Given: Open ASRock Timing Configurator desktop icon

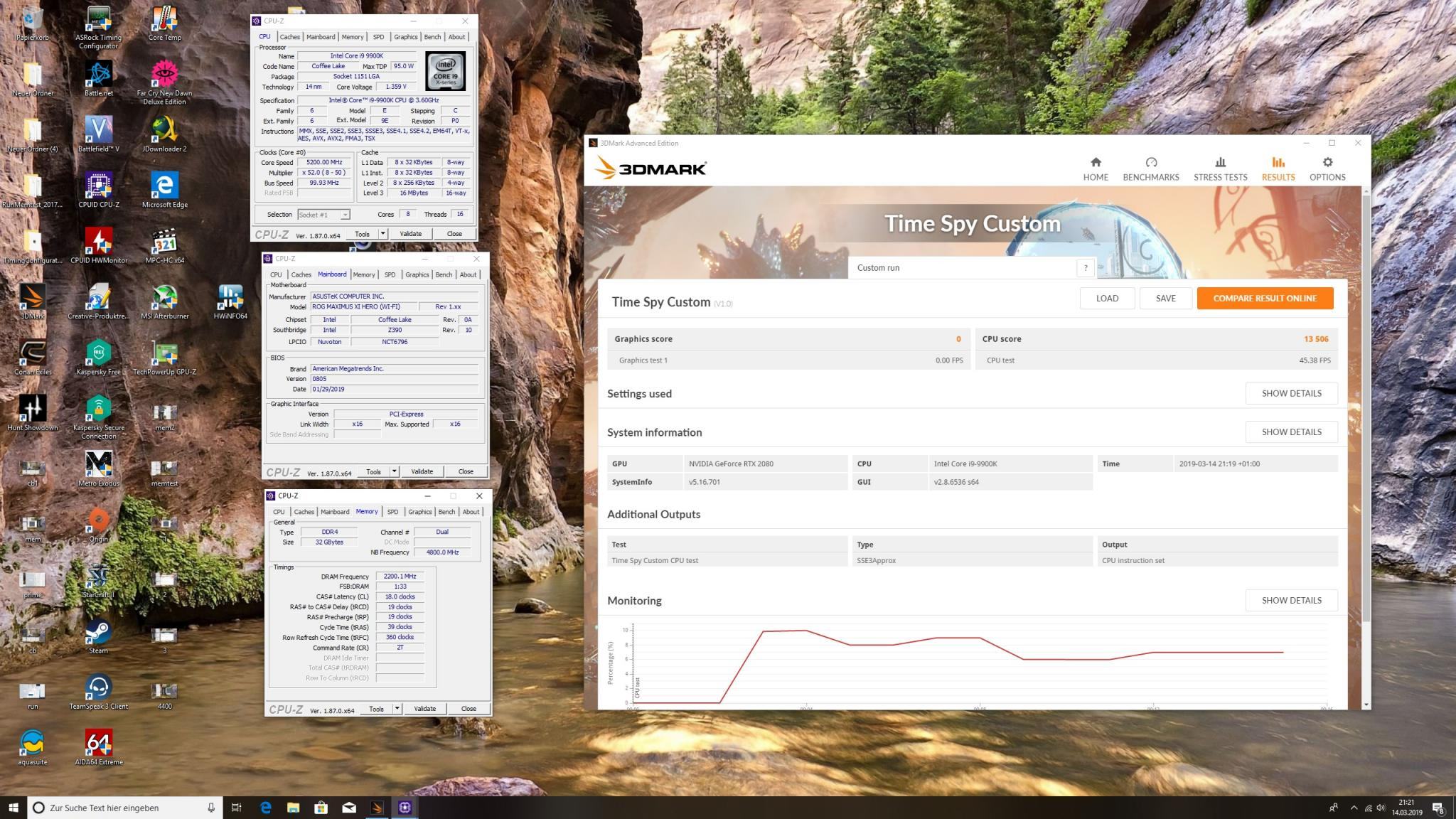Looking at the screenshot, I should [98, 28].
